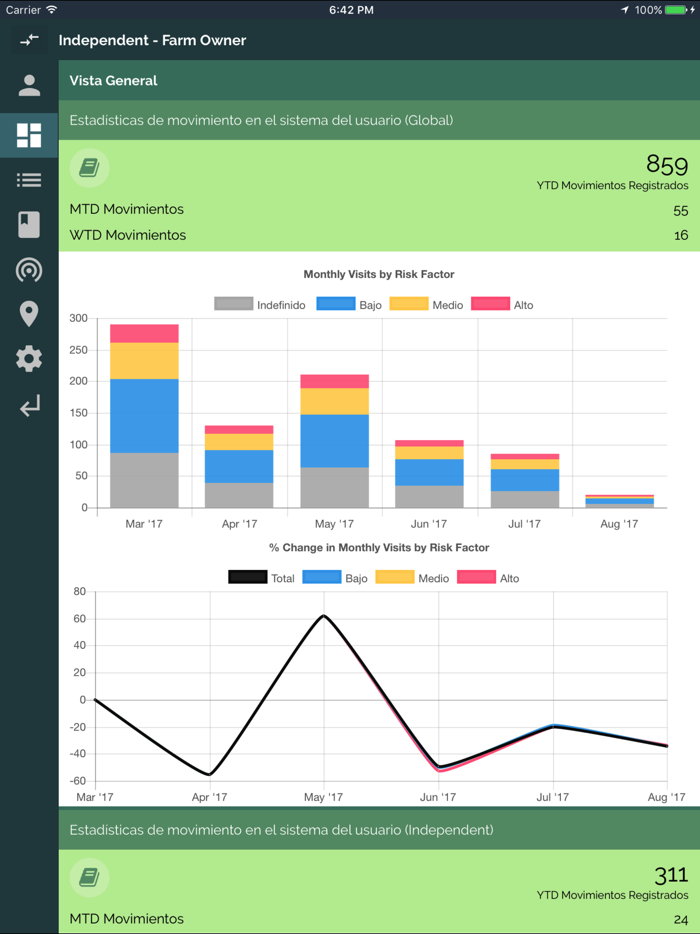
Task: Tap the green book icon in Global stats
Action: 89,169
